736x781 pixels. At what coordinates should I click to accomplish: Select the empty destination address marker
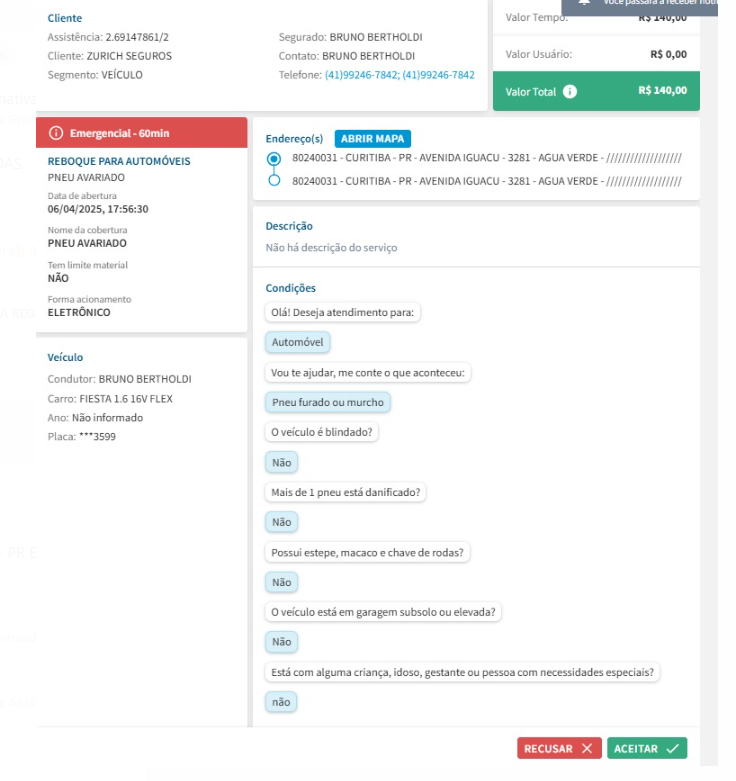click(274, 181)
